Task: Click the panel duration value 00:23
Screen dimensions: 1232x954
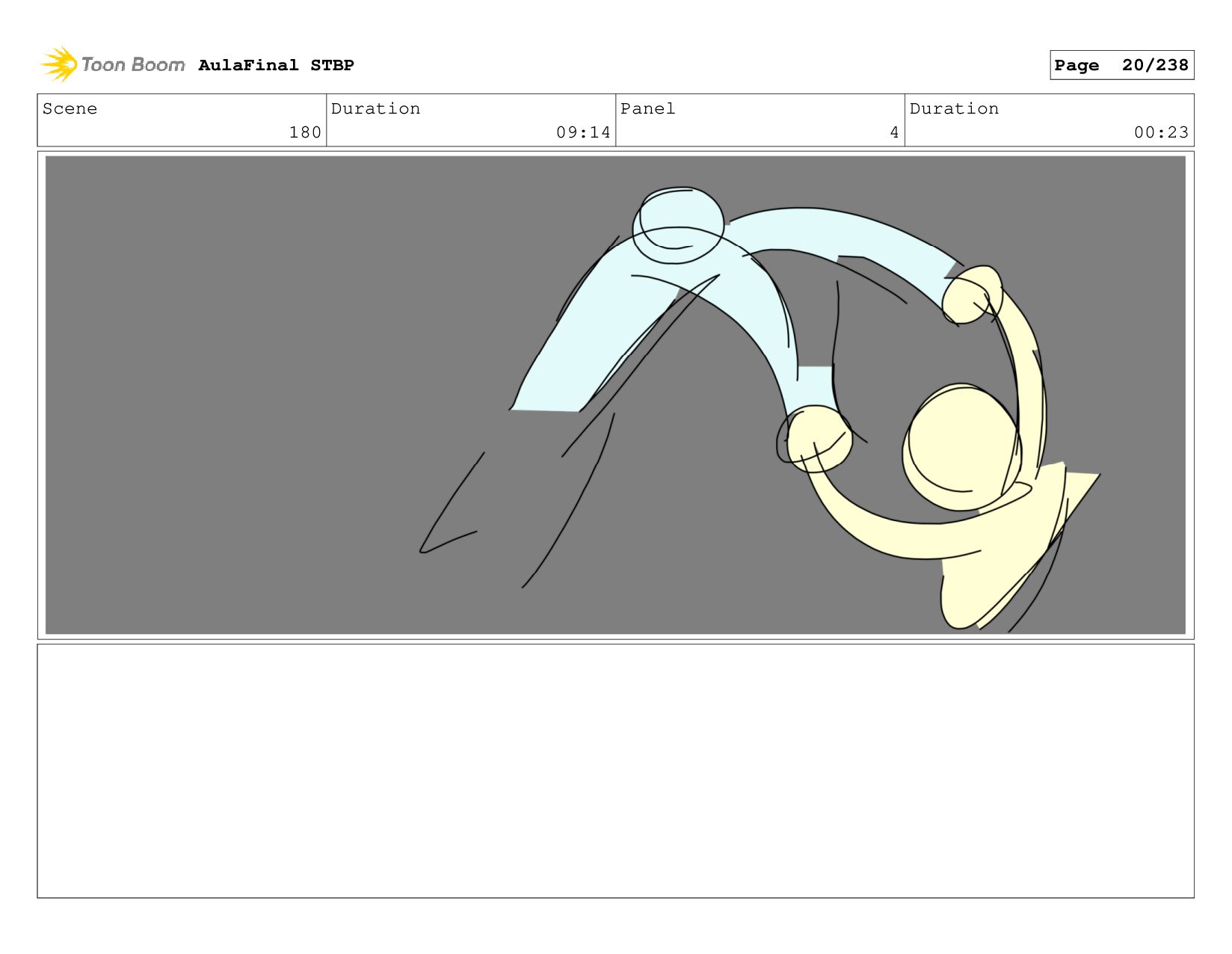Action: pos(1161,132)
